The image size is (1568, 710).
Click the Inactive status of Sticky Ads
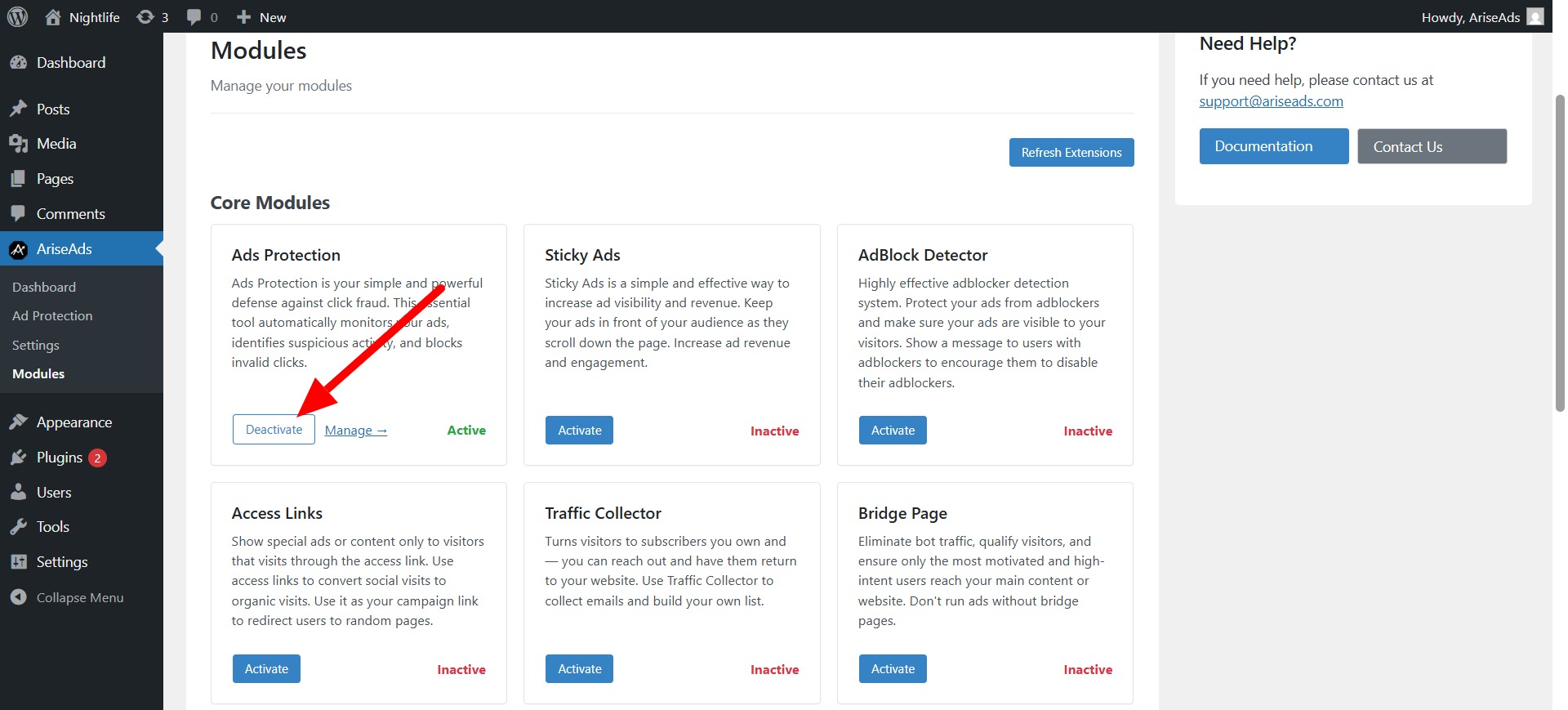[774, 431]
